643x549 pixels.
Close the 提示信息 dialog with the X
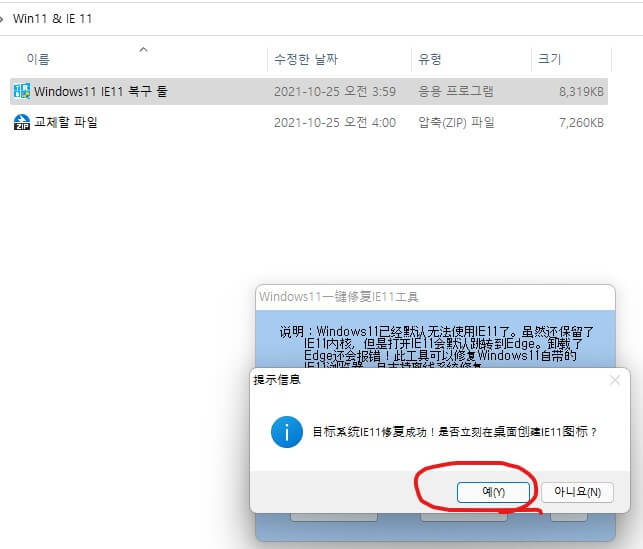tap(615, 380)
